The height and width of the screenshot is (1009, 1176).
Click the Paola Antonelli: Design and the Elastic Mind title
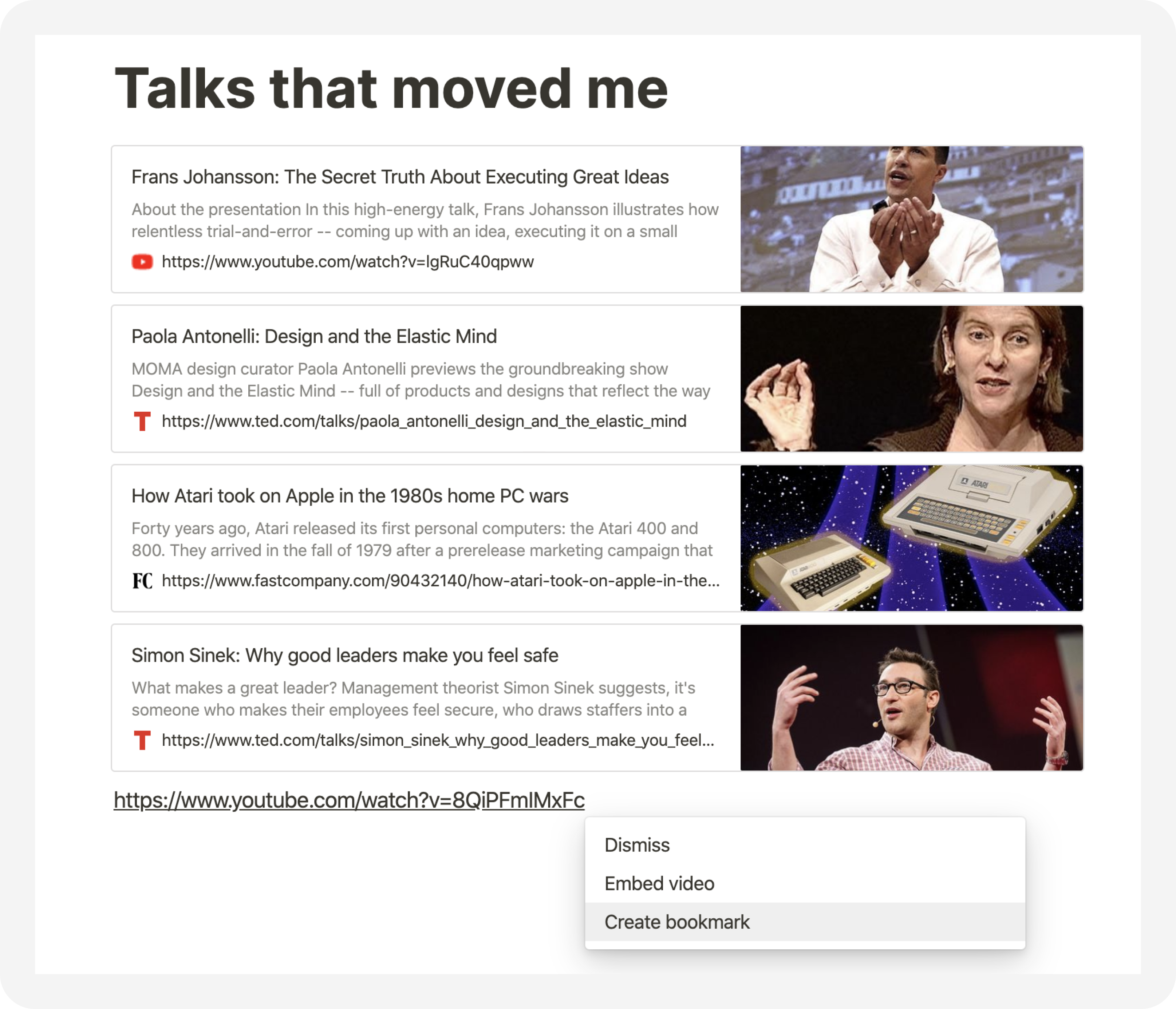314,337
